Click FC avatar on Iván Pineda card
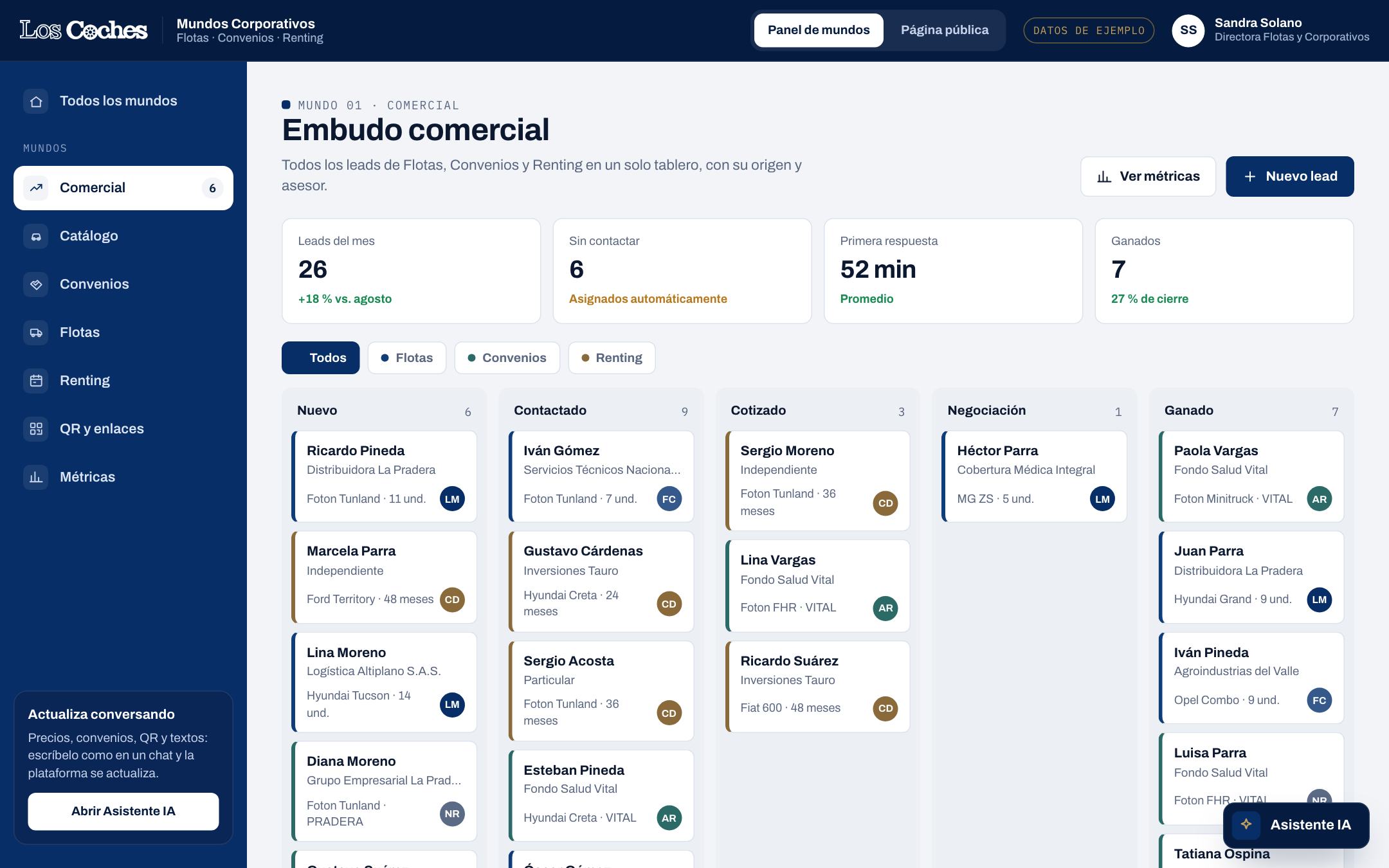 point(1320,700)
